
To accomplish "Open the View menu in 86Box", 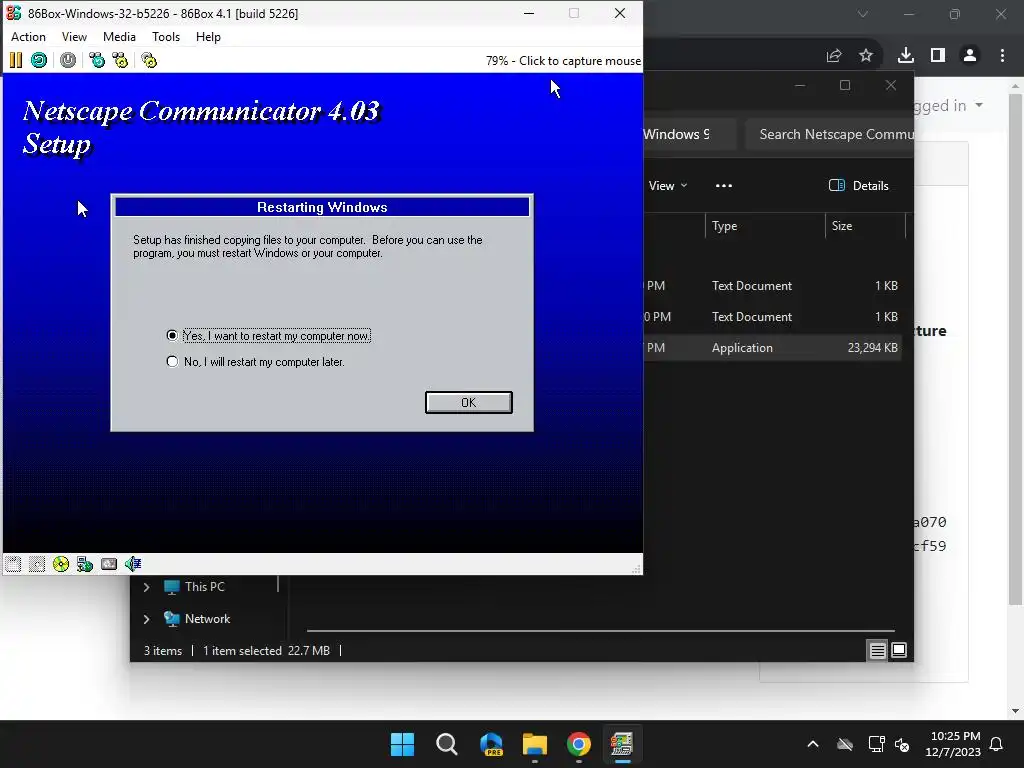I will (74, 37).
